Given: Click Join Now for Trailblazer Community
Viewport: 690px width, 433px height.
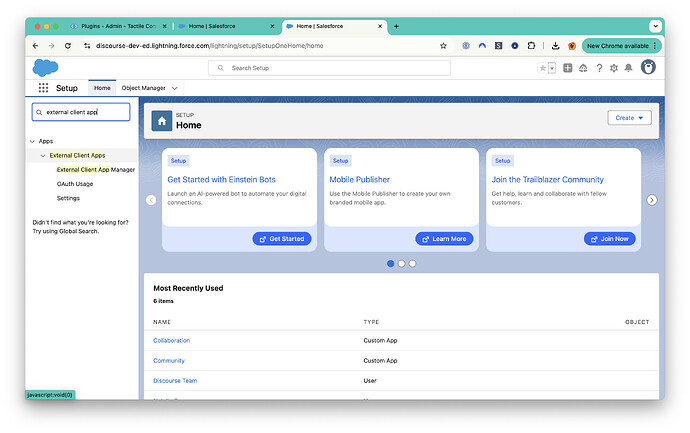Looking at the screenshot, I should tap(609, 239).
